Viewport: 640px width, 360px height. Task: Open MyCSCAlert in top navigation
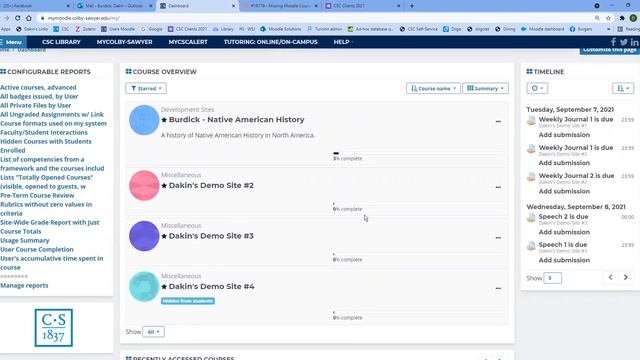(x=188, y=42)
